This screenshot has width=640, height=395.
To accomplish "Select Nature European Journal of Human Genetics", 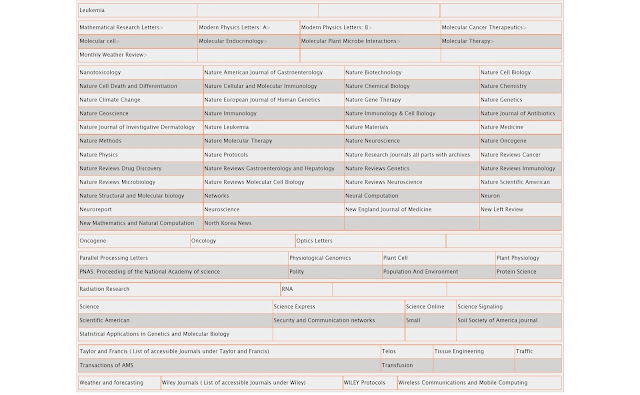I will (x=262, y=100).
